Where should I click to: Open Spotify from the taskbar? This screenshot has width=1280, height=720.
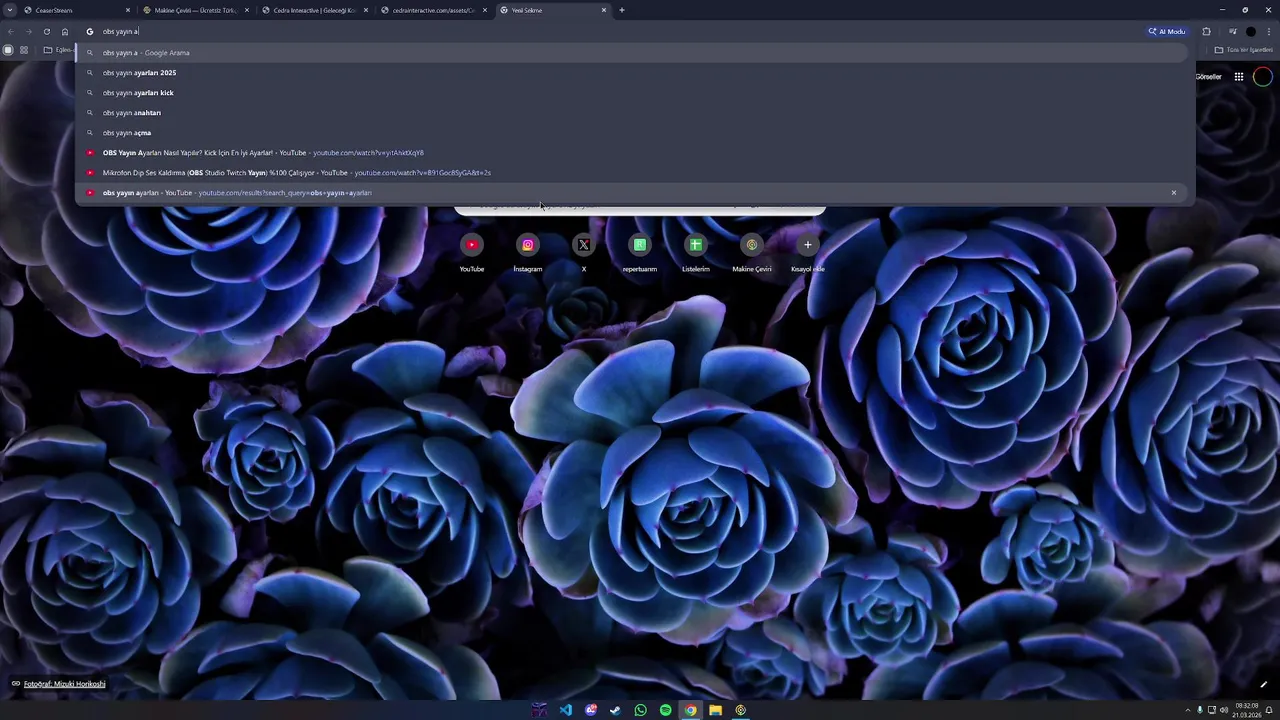tap(665, 710)
